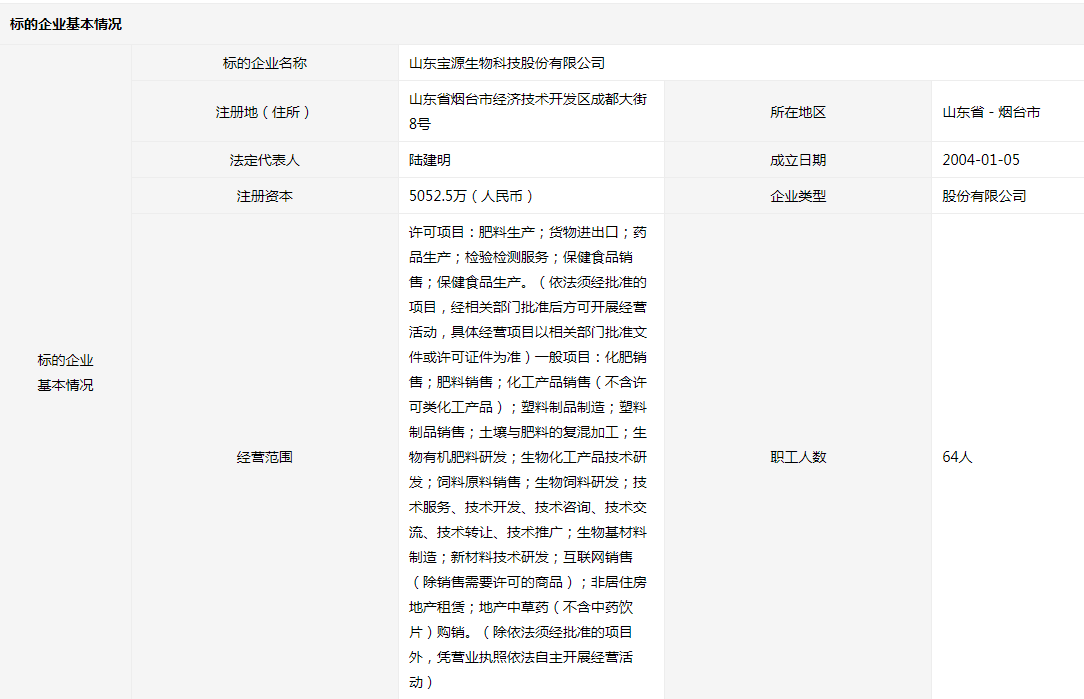Select the label 法定代表人
Screen dimensions: 1084x699
(x=265, y=160)
